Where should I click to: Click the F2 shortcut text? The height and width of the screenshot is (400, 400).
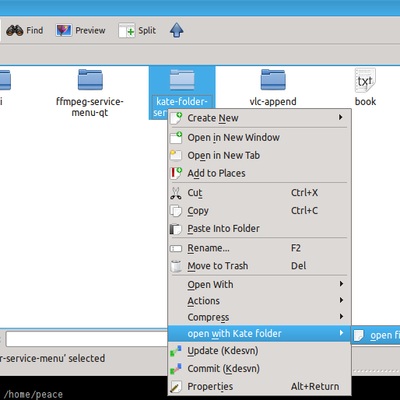point(296,248)
